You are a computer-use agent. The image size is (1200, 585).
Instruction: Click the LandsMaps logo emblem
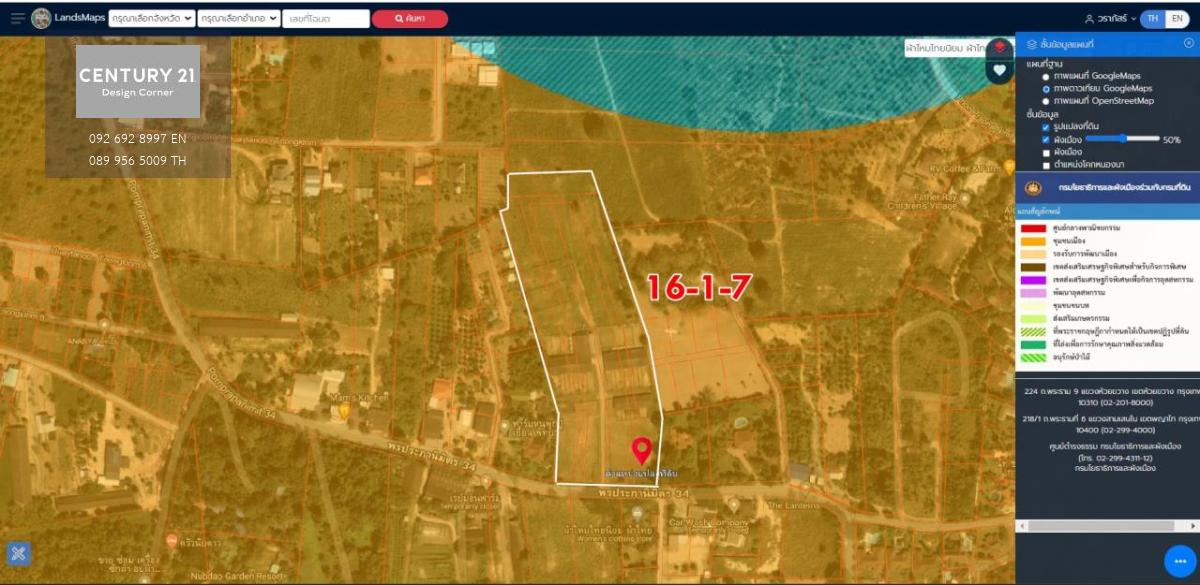pyautogui.click(x=41, y=18)
